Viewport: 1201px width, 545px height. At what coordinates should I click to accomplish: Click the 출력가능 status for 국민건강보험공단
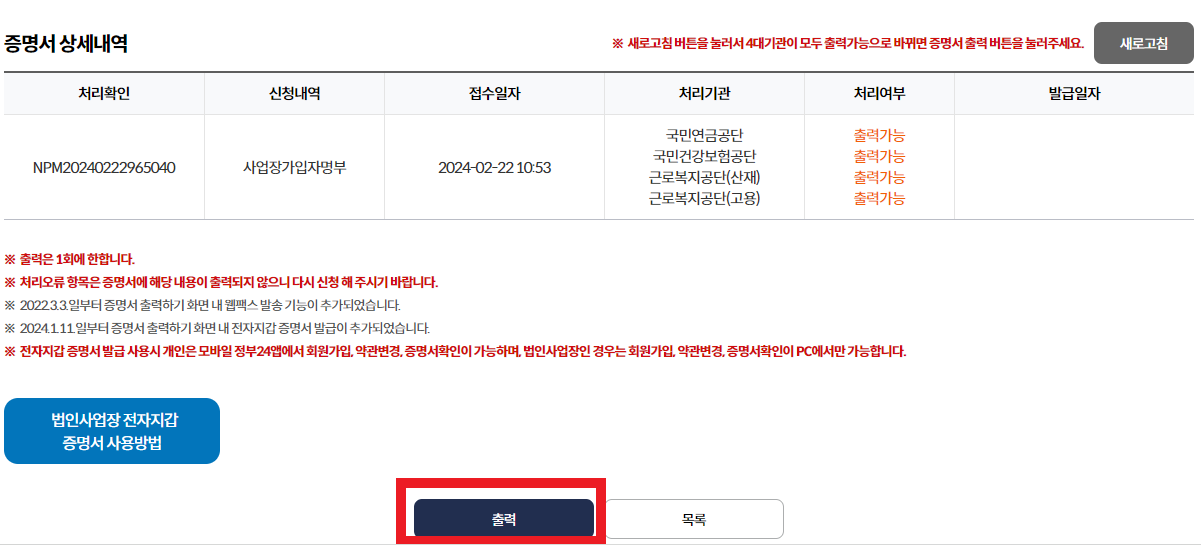click(x=879, y=156)
